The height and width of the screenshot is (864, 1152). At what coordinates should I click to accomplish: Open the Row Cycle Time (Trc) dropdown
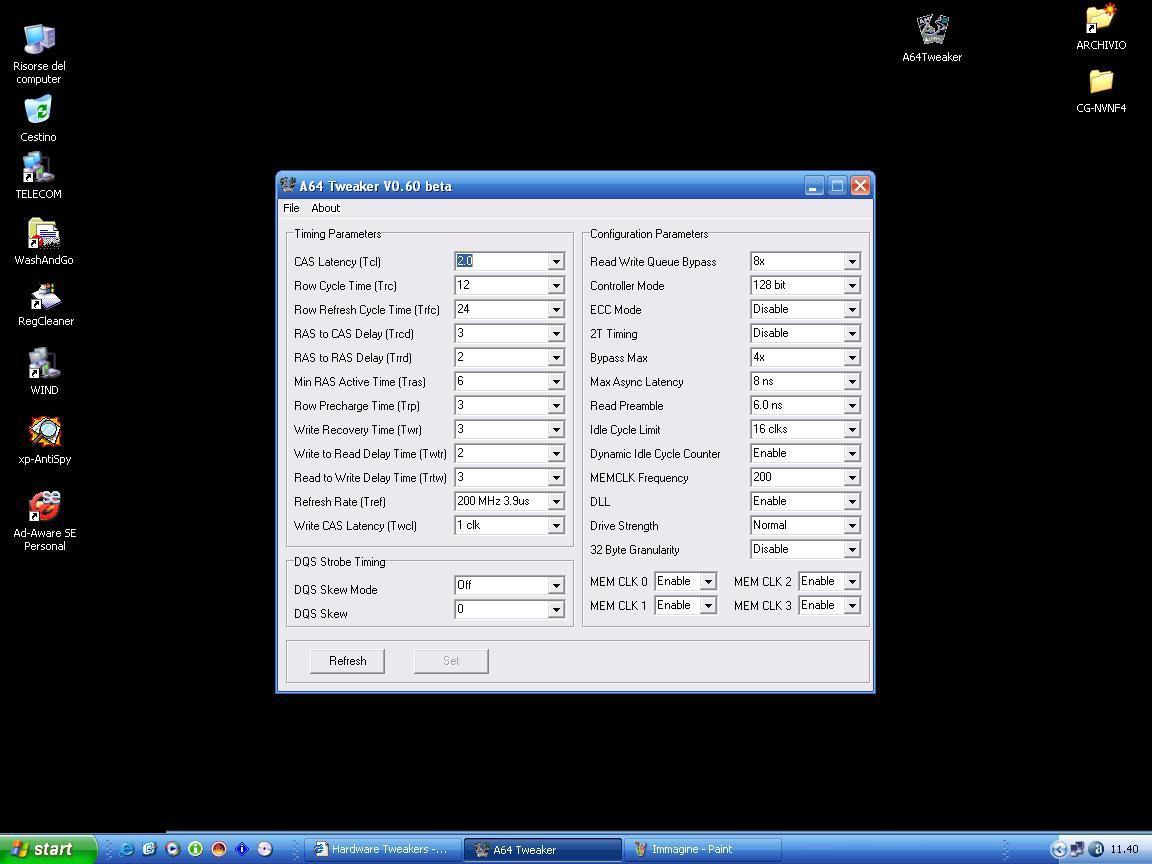point(556,286)
